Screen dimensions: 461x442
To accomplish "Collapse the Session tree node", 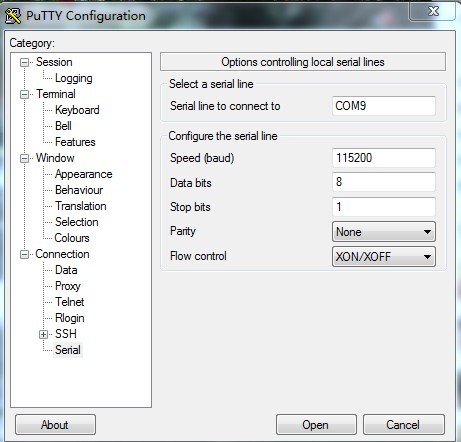I will 24,62.
